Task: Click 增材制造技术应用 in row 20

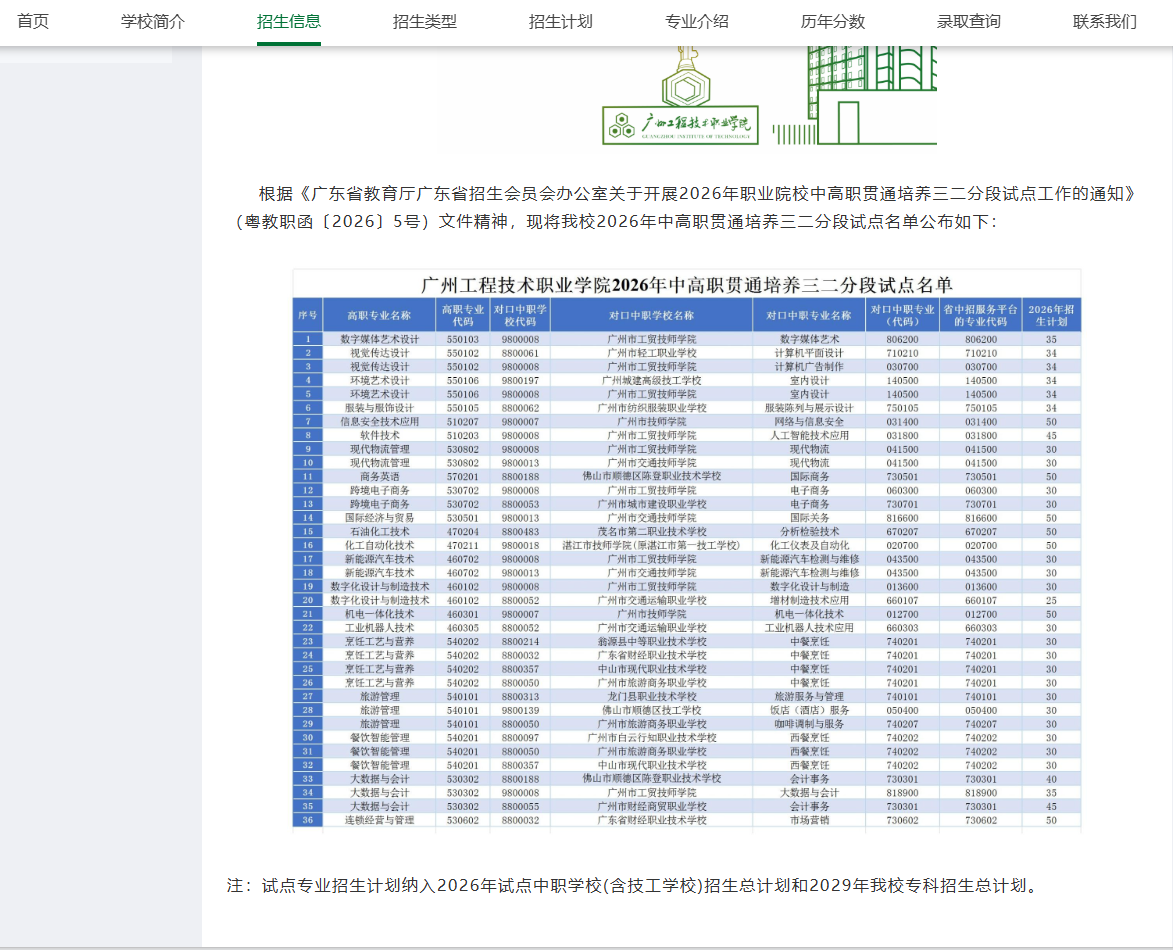Action: click(x=809, y=600)
